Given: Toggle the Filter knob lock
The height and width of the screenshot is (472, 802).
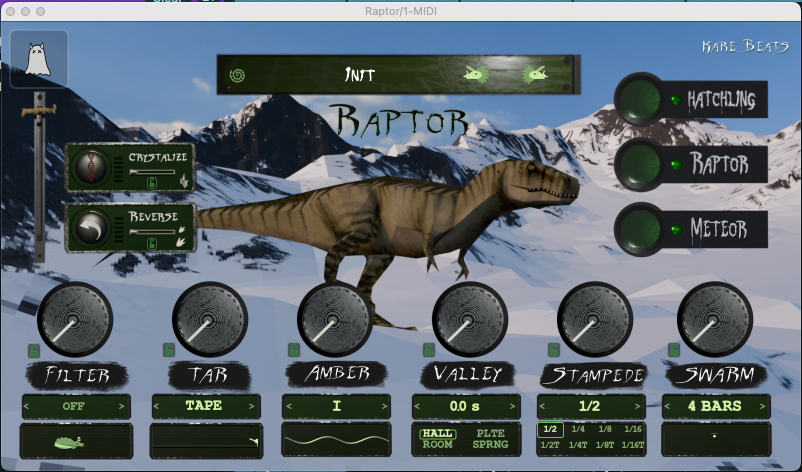Looking at the screenshot, I should coord(34,351).
